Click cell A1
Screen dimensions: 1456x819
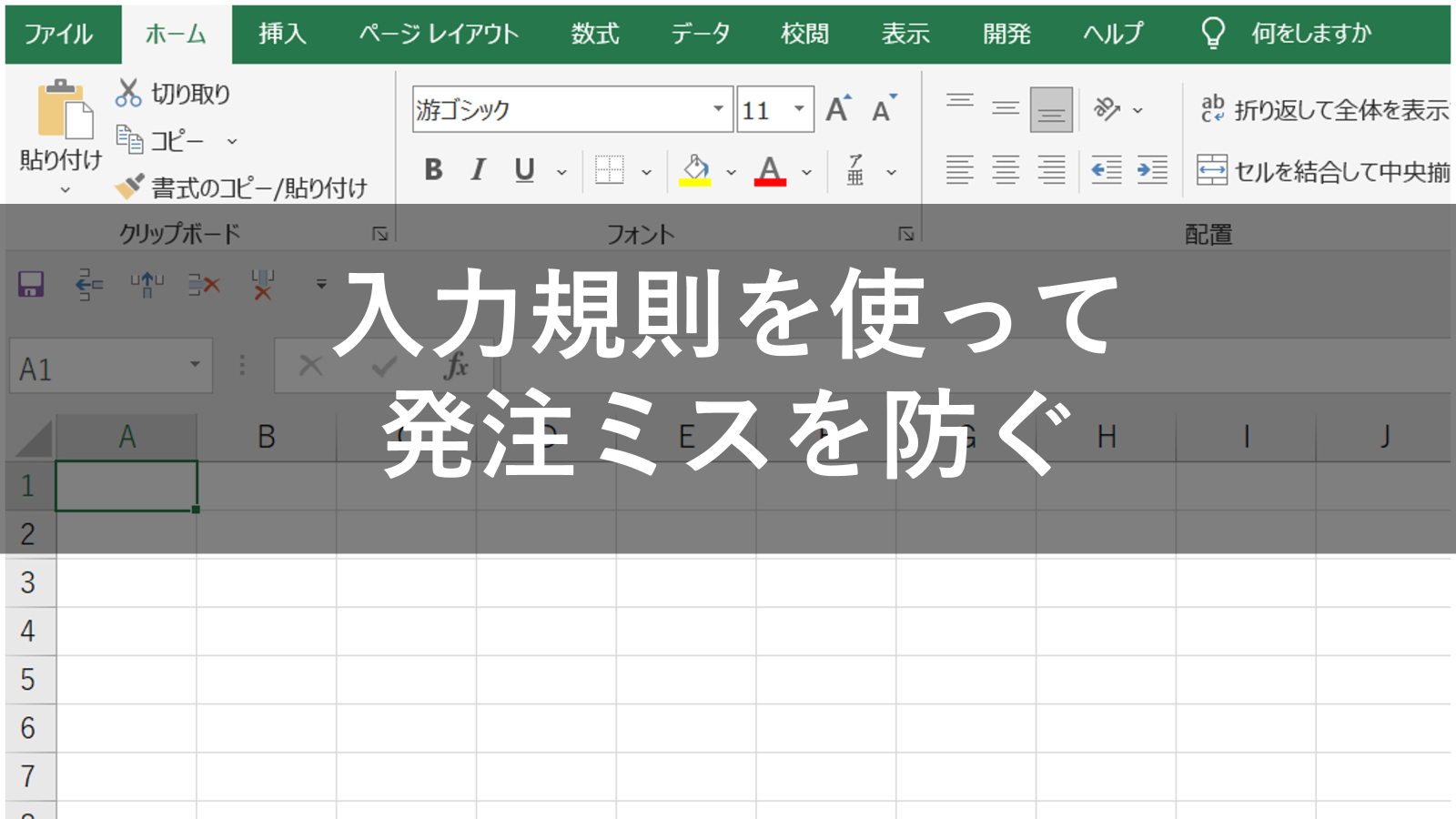(126, 486)
